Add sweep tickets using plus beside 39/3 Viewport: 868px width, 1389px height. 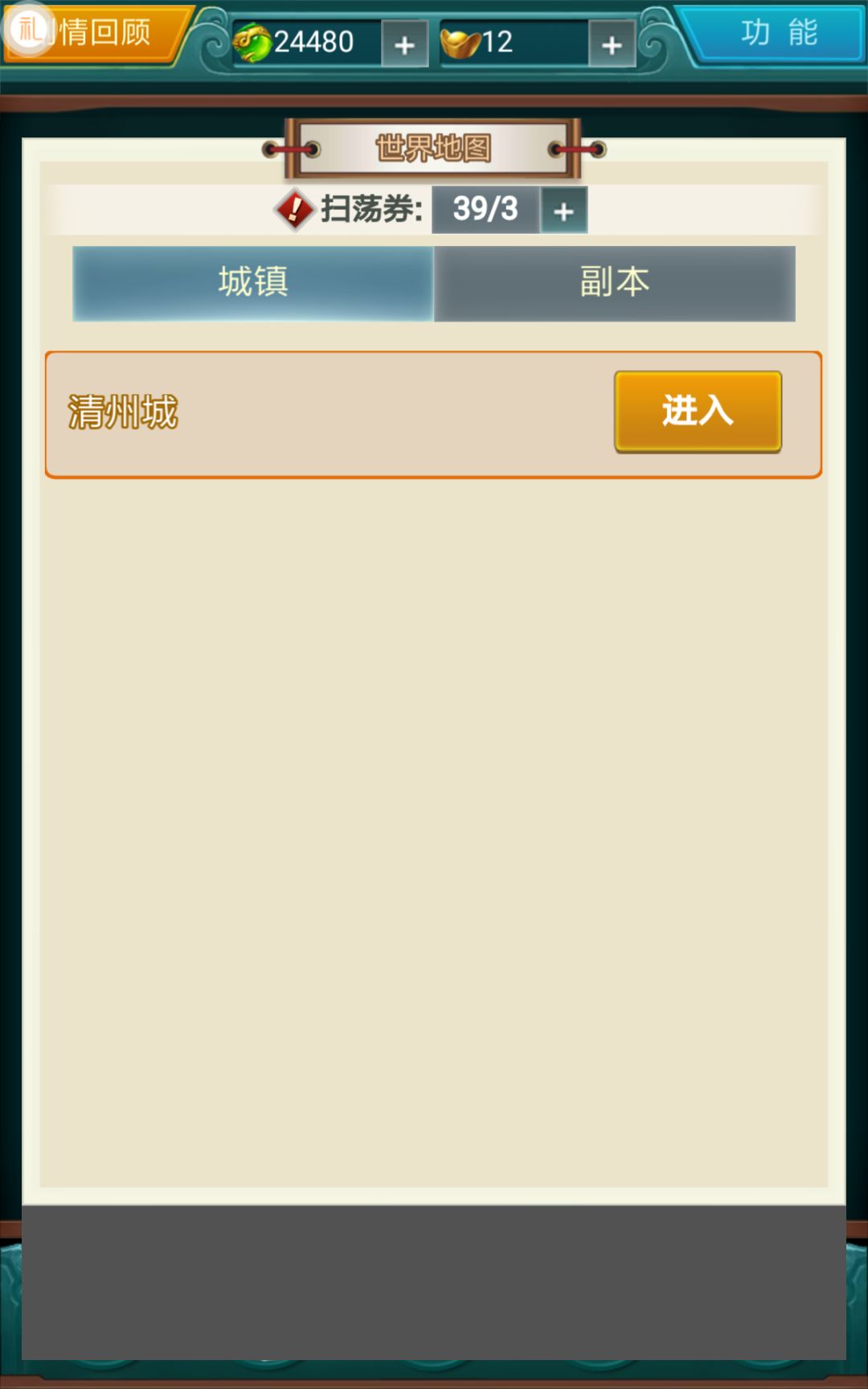pyautogui.click(x=563, y=211)
